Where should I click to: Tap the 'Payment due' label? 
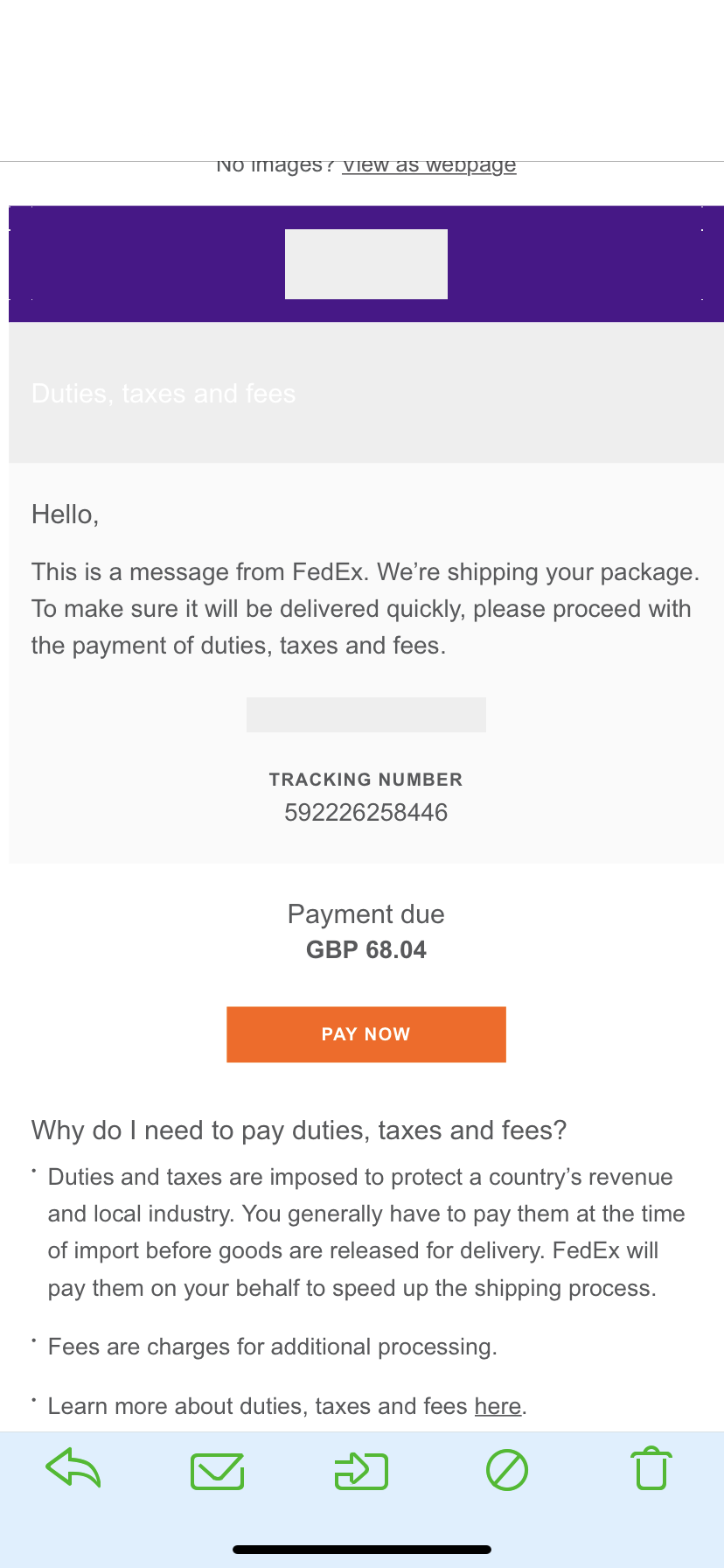click(365, 914)
